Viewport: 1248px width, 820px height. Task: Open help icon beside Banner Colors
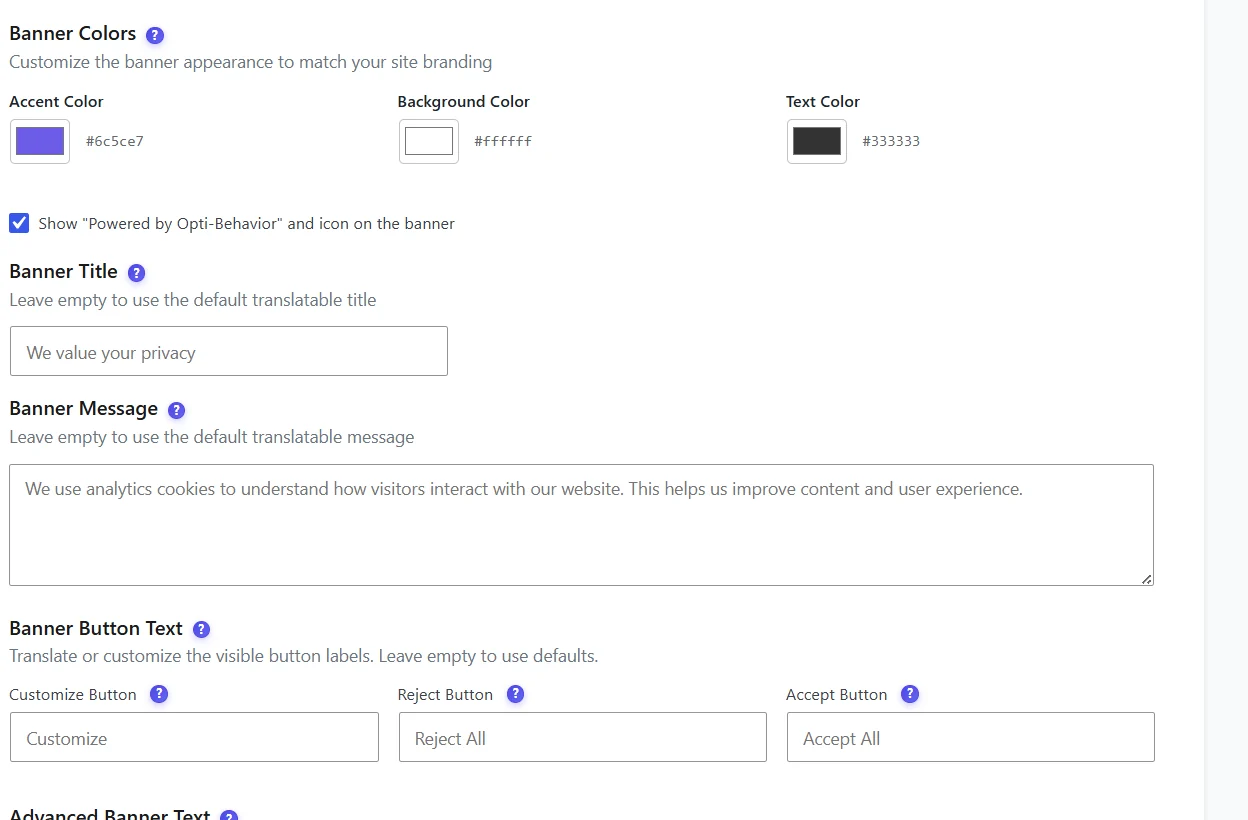point(155,35)
